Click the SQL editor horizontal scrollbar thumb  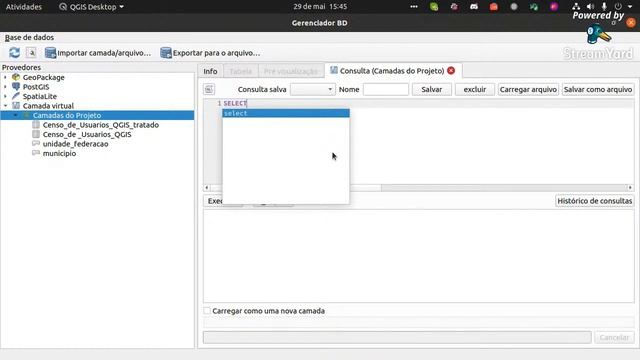point(365,188)
